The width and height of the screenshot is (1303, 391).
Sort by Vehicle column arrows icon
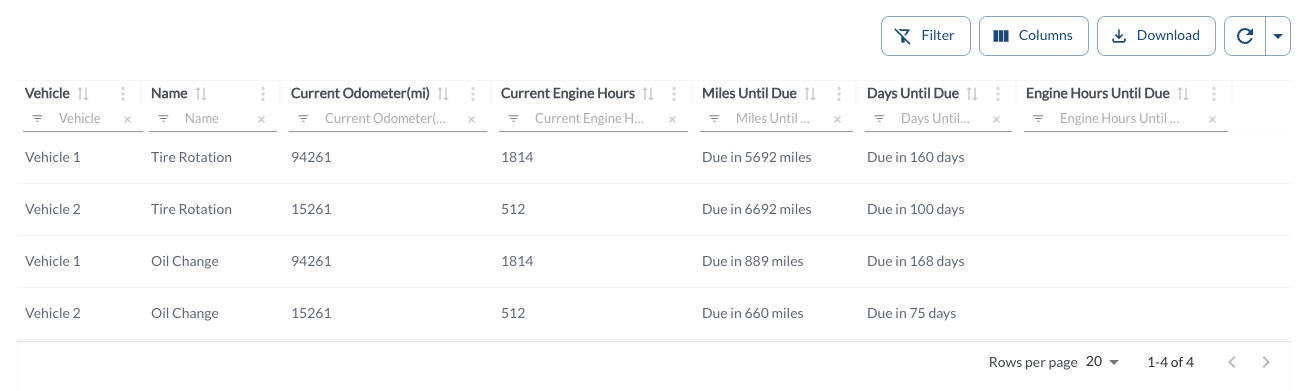pyautogui.click(x=84, y=94)
